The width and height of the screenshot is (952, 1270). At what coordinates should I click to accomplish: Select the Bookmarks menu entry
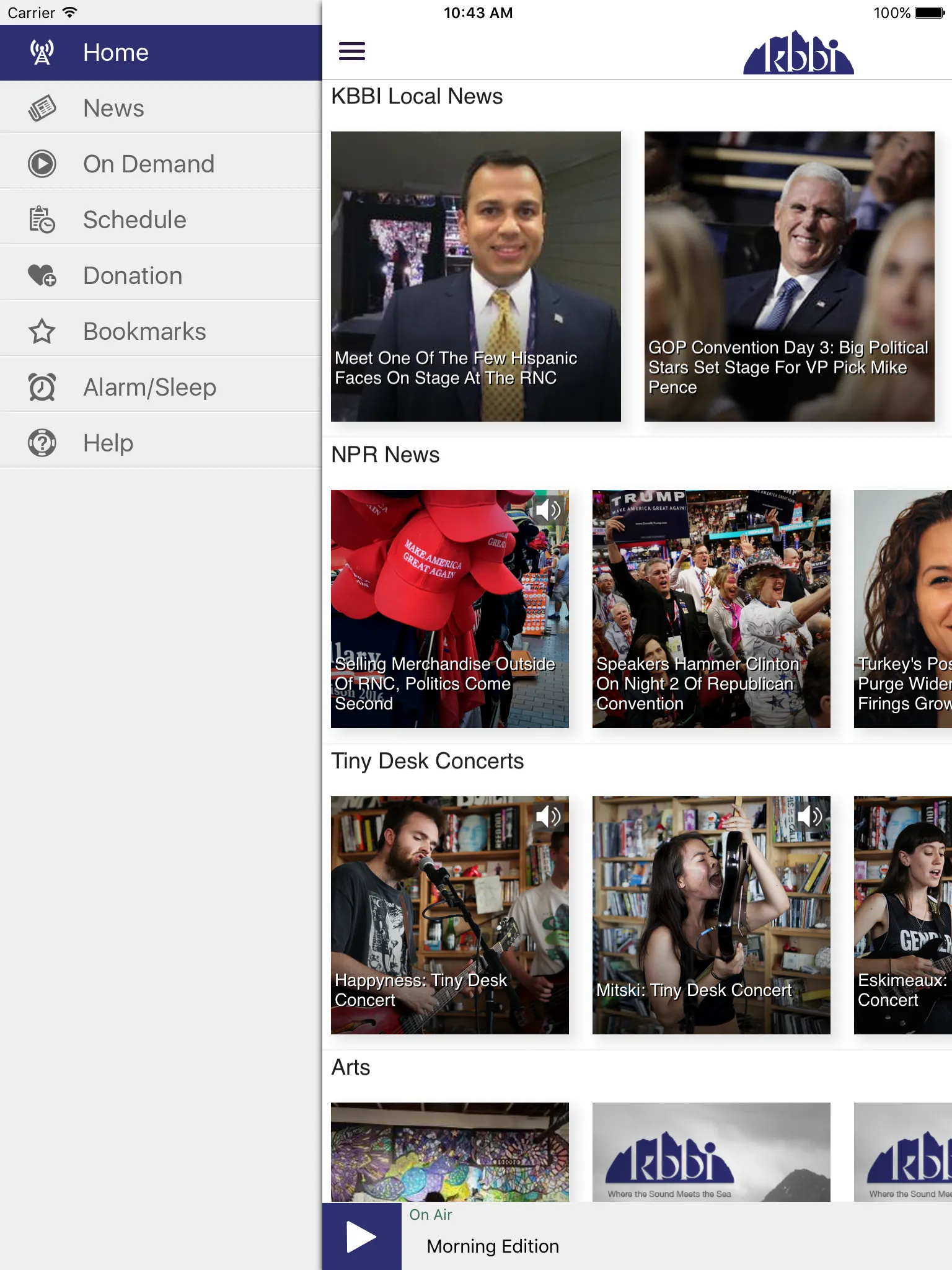tap(161, 332)
